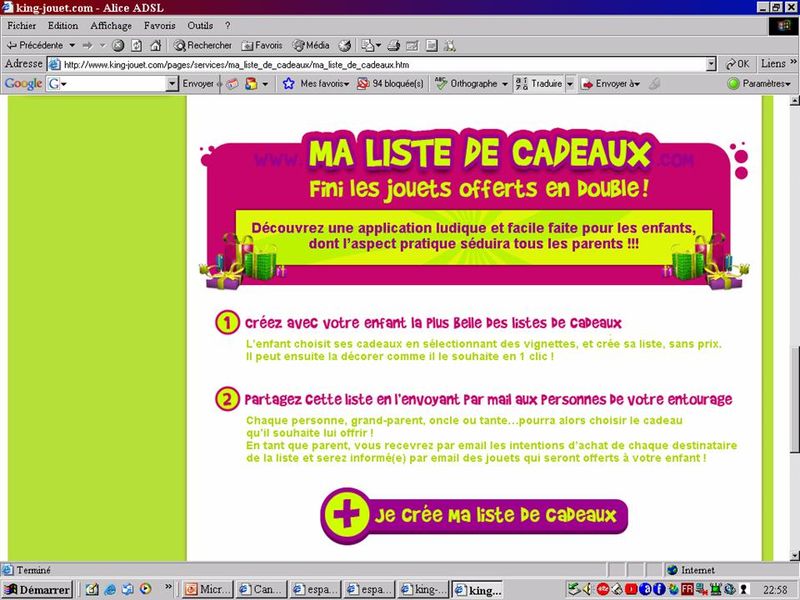The image size is (800, 600).
Task: Click the red abc tray icon
Action: click(603, 589)
